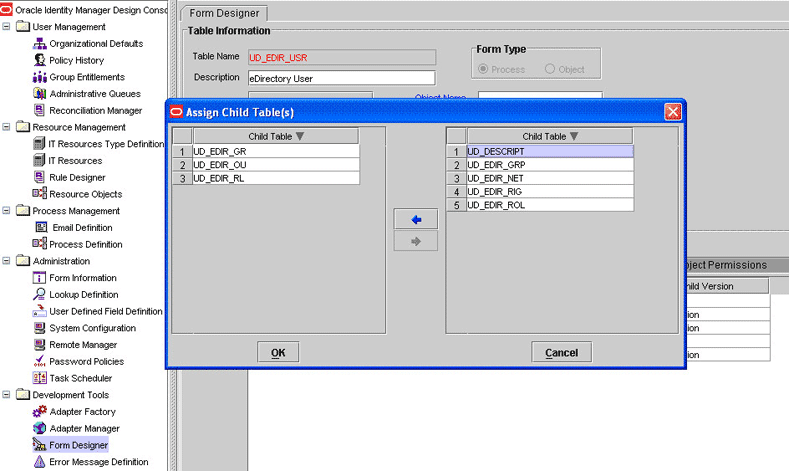Collapse the User Management folder
789x471 pixels.
pyautogui.click(x=6, y=26)
